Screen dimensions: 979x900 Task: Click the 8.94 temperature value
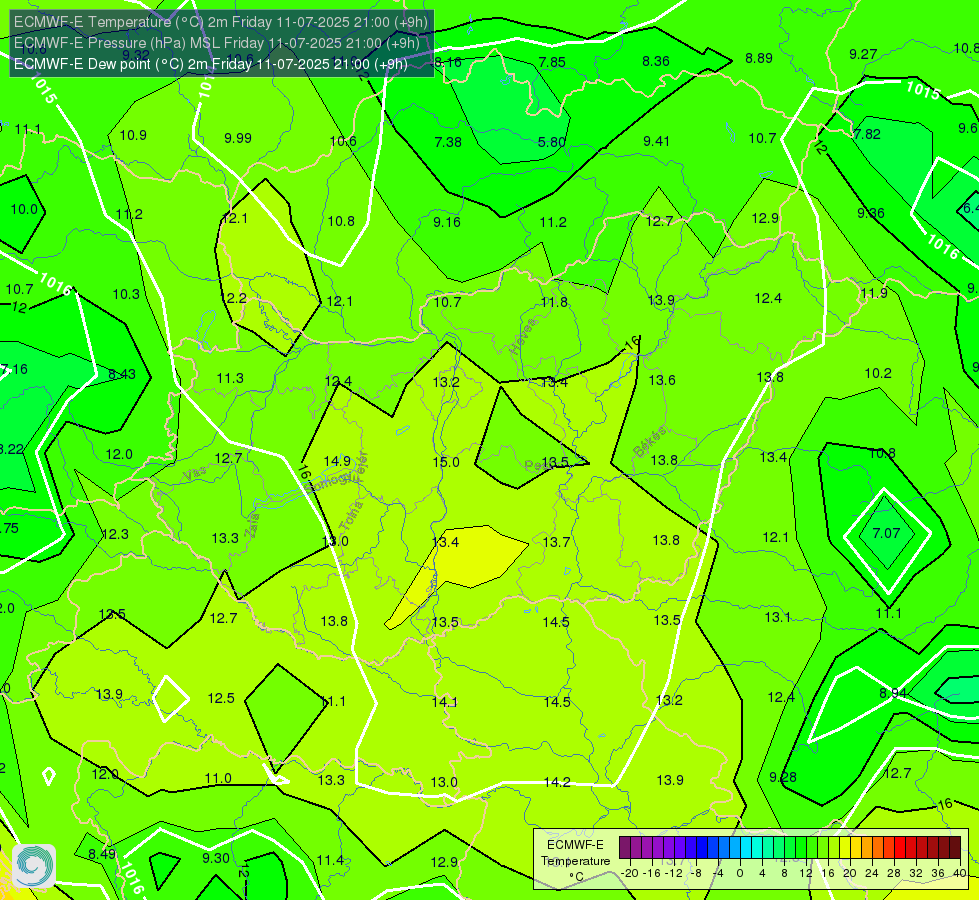(893, 693)
